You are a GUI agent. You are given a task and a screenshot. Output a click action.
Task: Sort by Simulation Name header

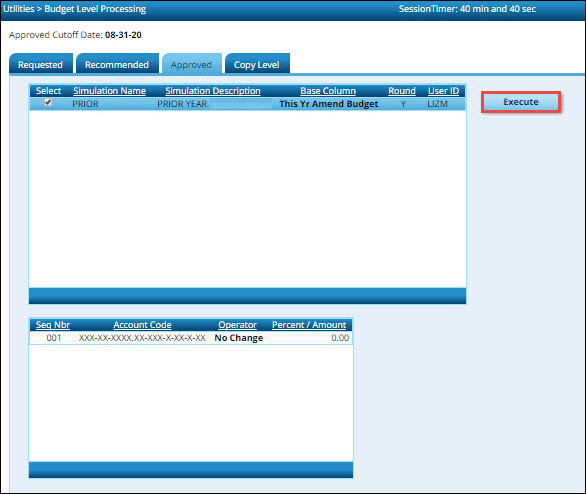(110, 91)
